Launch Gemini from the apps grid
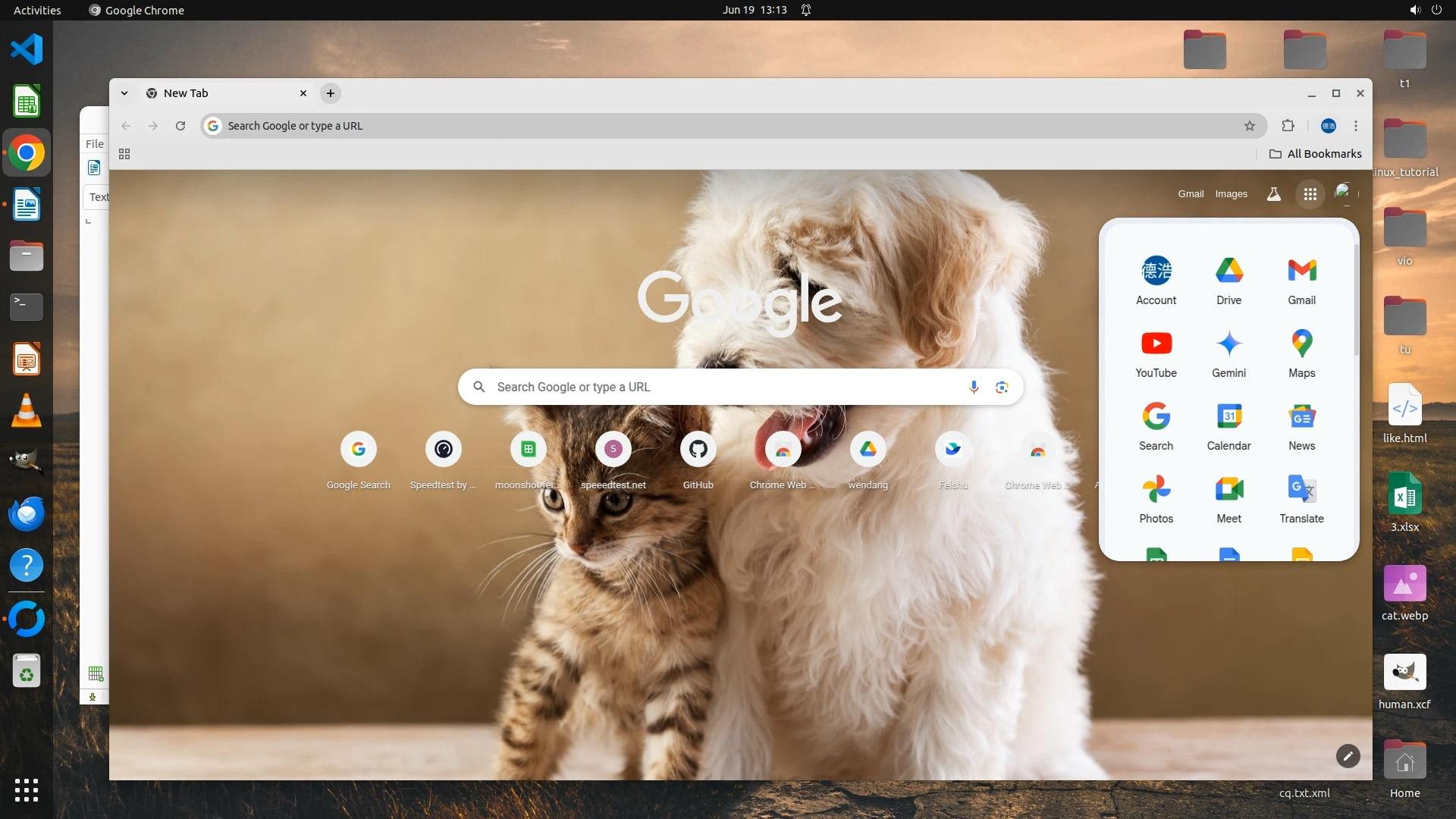This screenshot has width=1456, height=819. pyautogui.click(x=1228, y=344)
